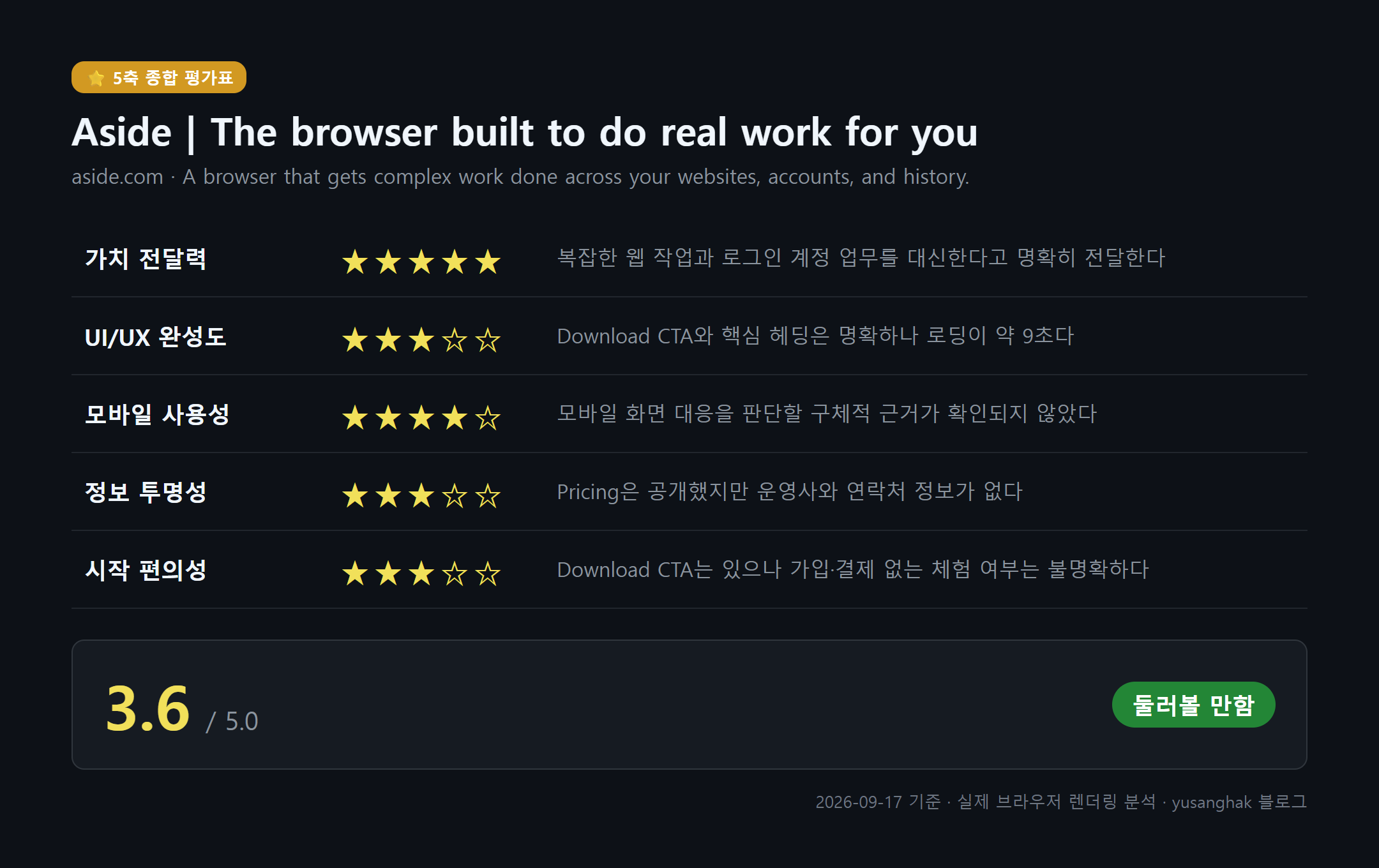
Task: Click the / 5.0 maximum score text
Action: (232, 721)
